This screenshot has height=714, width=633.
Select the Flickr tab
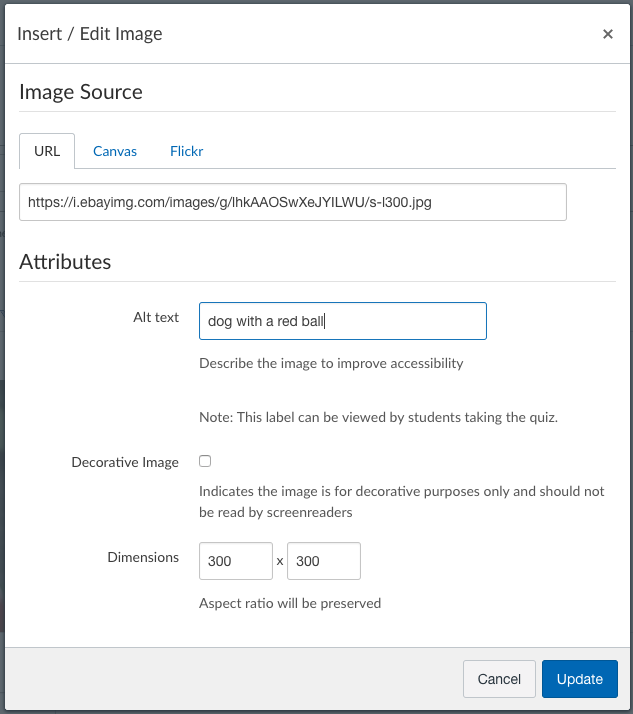click(187, 151)
